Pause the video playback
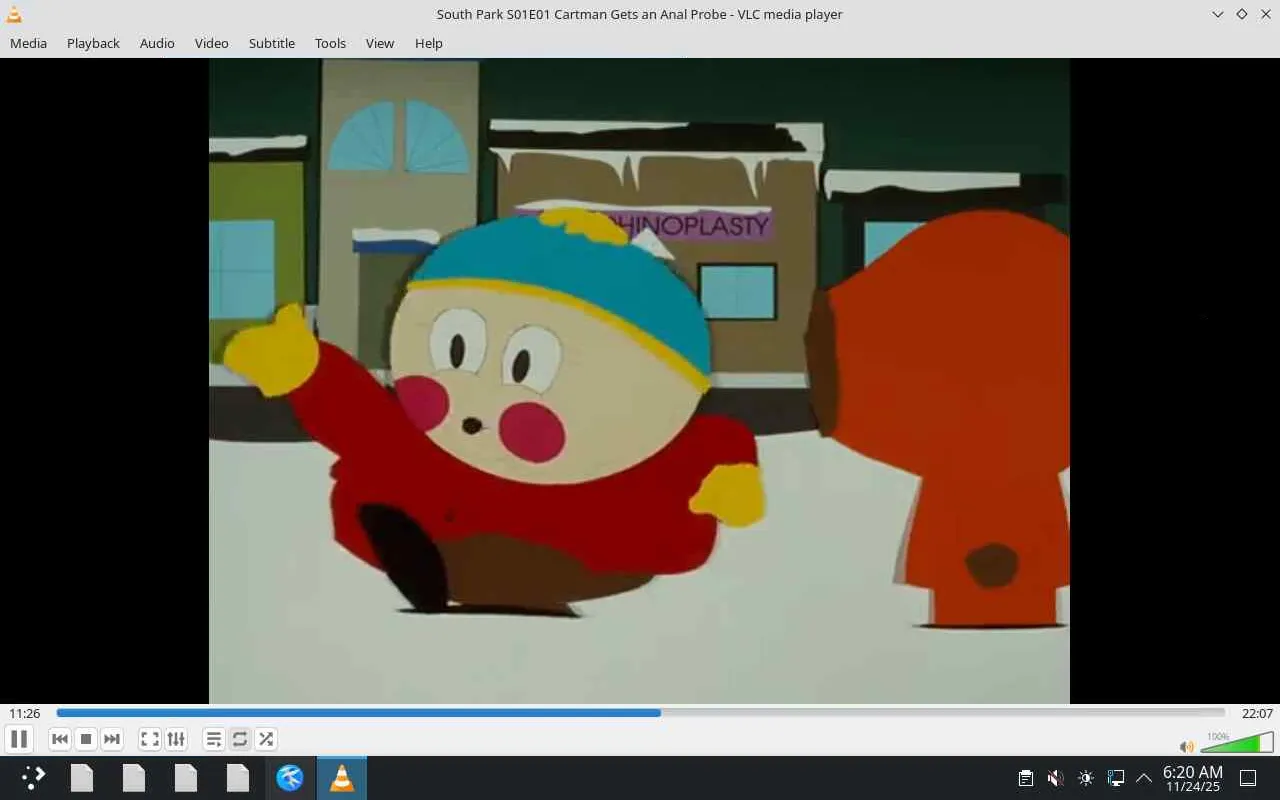This screenshot has width=1280, height=800. (18, 739)
